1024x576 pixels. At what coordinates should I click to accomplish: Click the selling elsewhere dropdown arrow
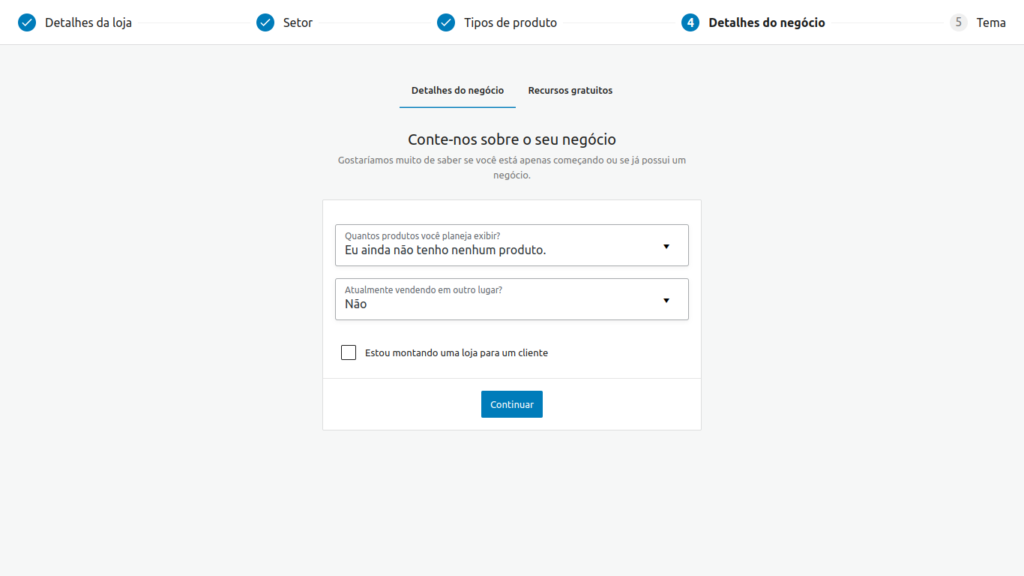tap(666, 299)
